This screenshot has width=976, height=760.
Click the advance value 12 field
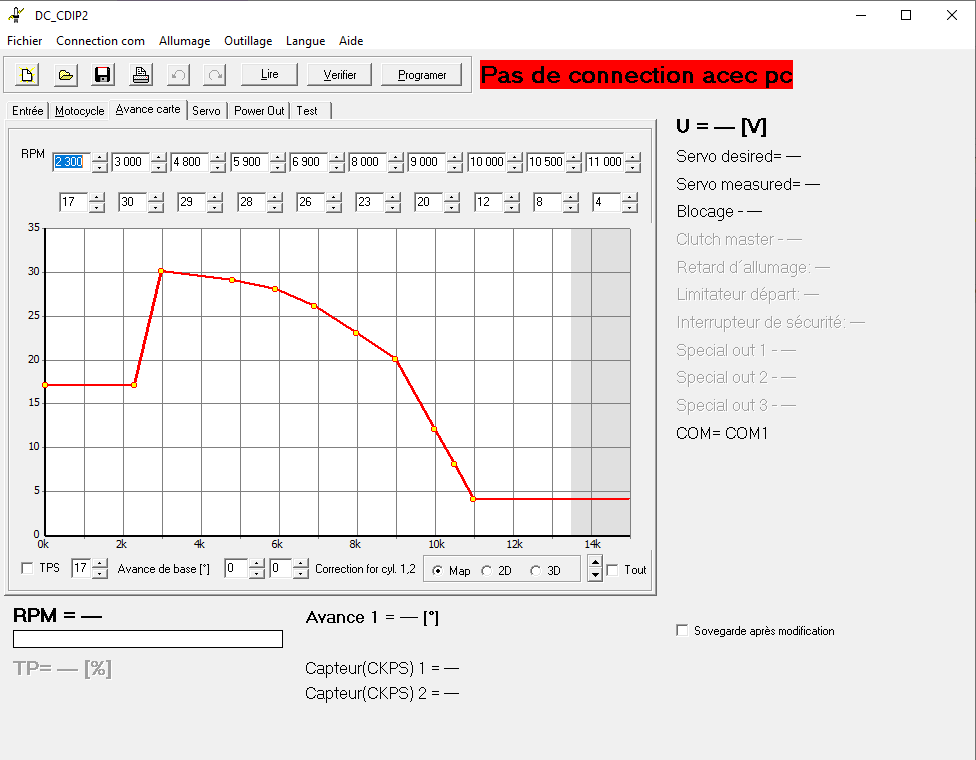(x=489, y=202)
